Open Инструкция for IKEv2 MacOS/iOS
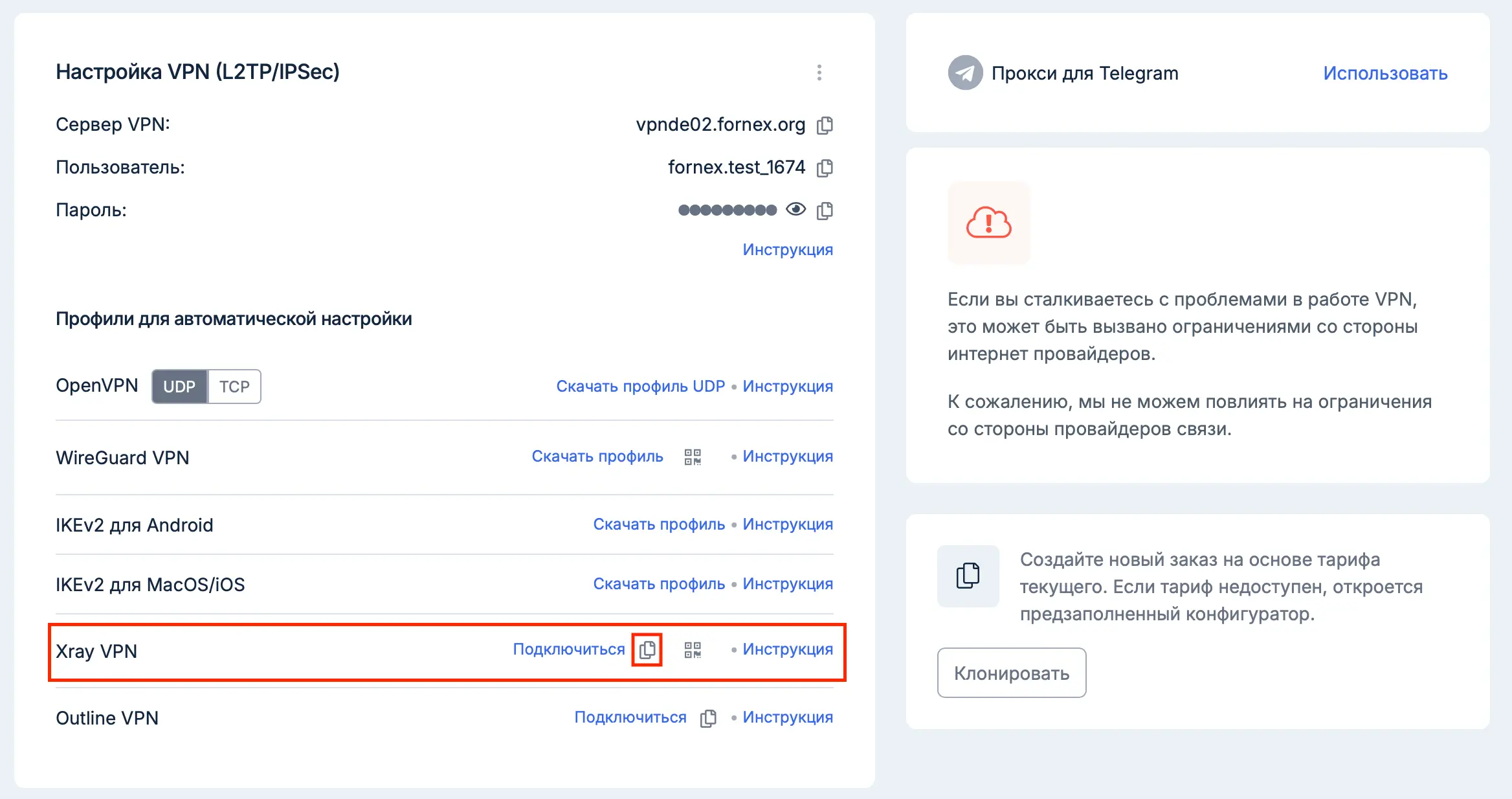 (788, 584)
